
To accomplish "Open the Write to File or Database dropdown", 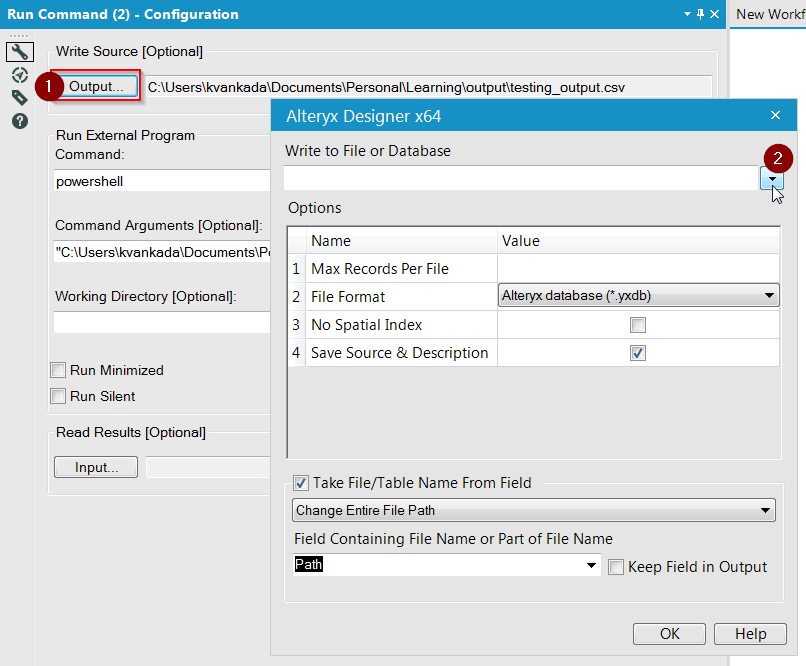I will pyautogui.click(x=772, y=176).
